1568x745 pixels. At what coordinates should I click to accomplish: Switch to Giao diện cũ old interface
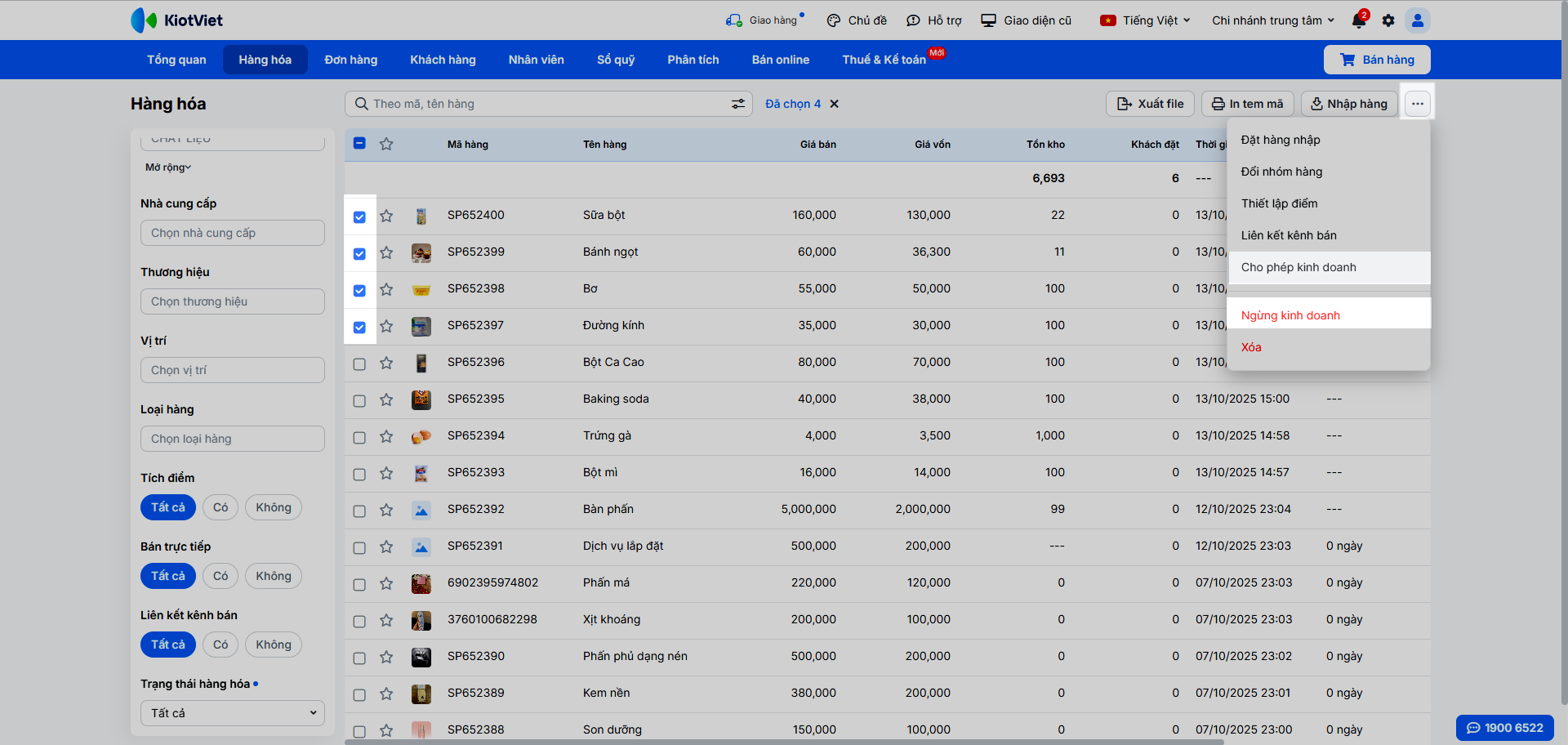click(1027, 20)
